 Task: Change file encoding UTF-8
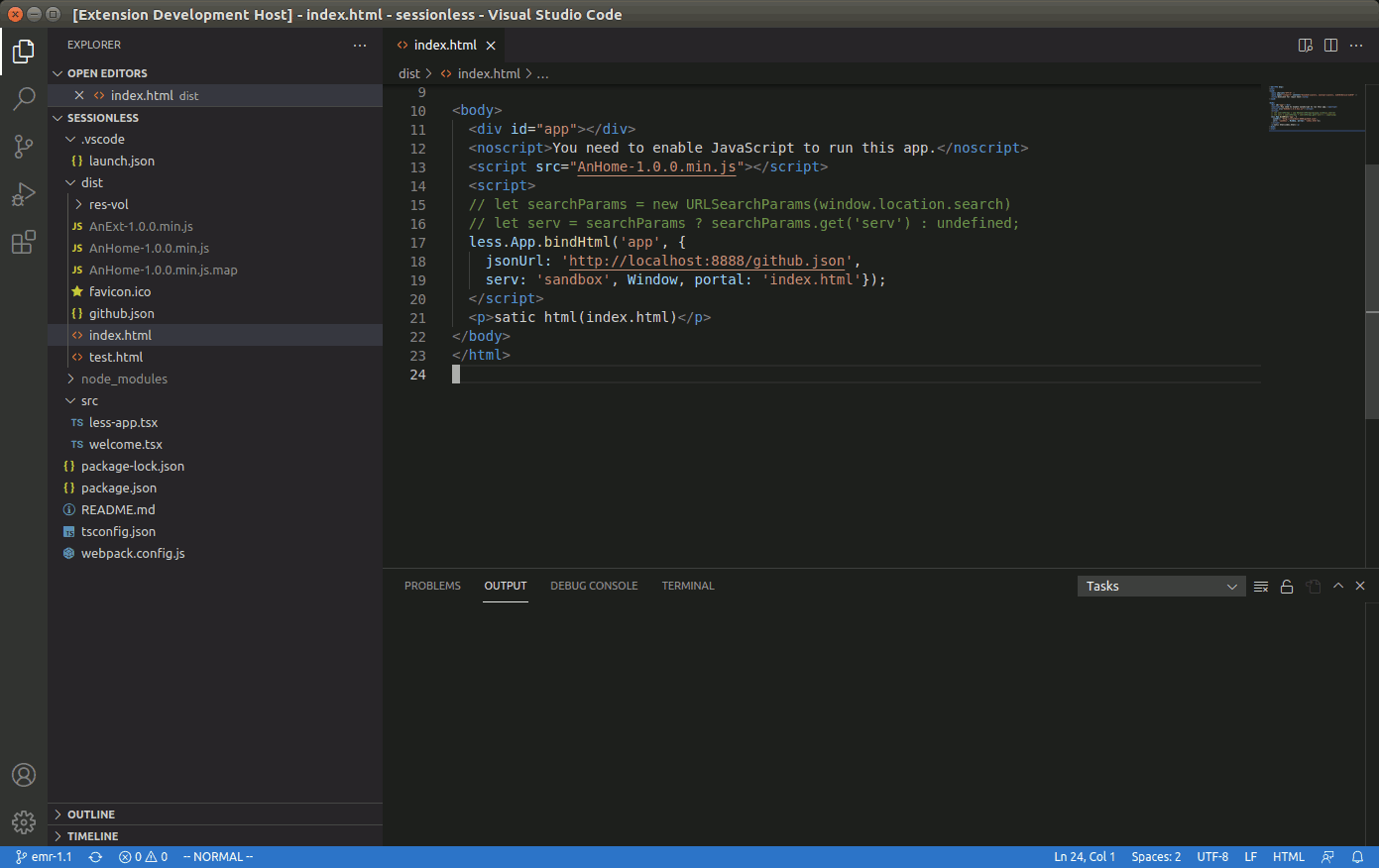(x=1212, y=857)
